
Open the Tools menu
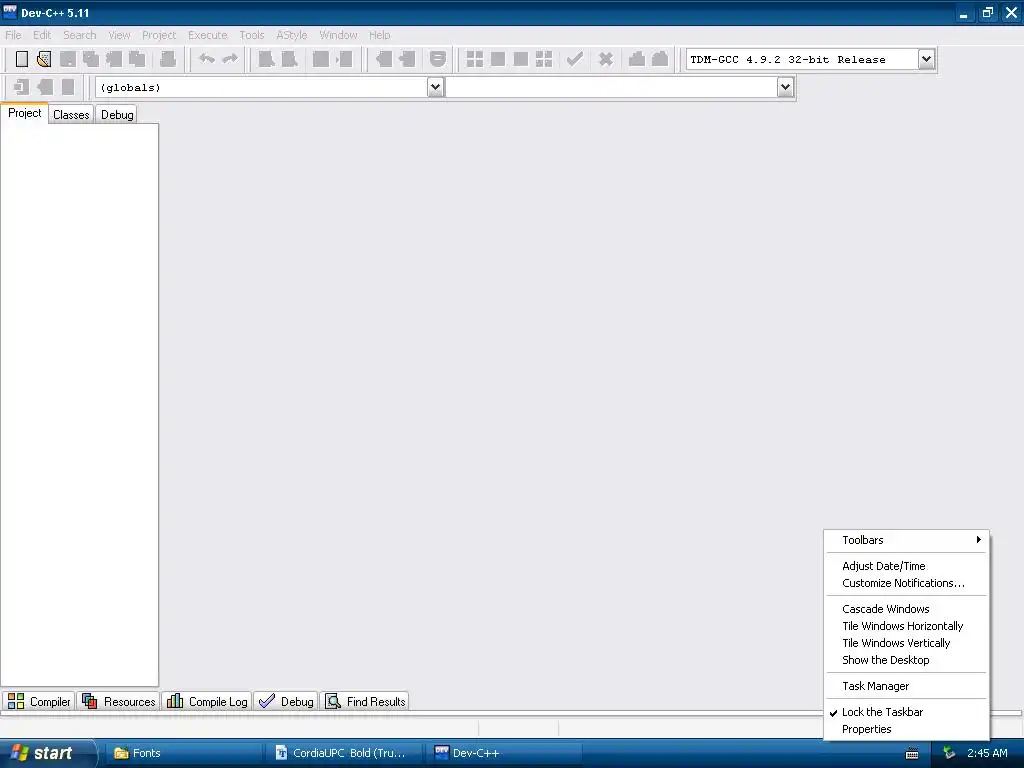251,35
